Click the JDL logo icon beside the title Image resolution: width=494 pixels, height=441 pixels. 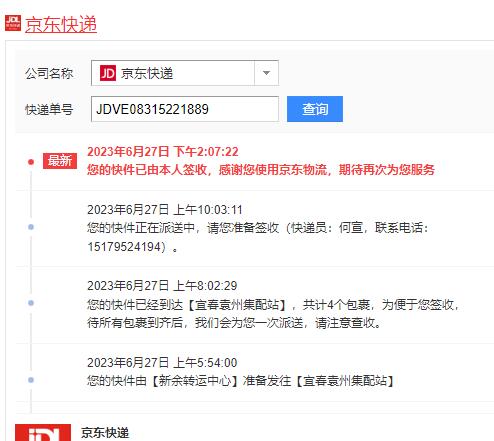(x=13, y=23)
